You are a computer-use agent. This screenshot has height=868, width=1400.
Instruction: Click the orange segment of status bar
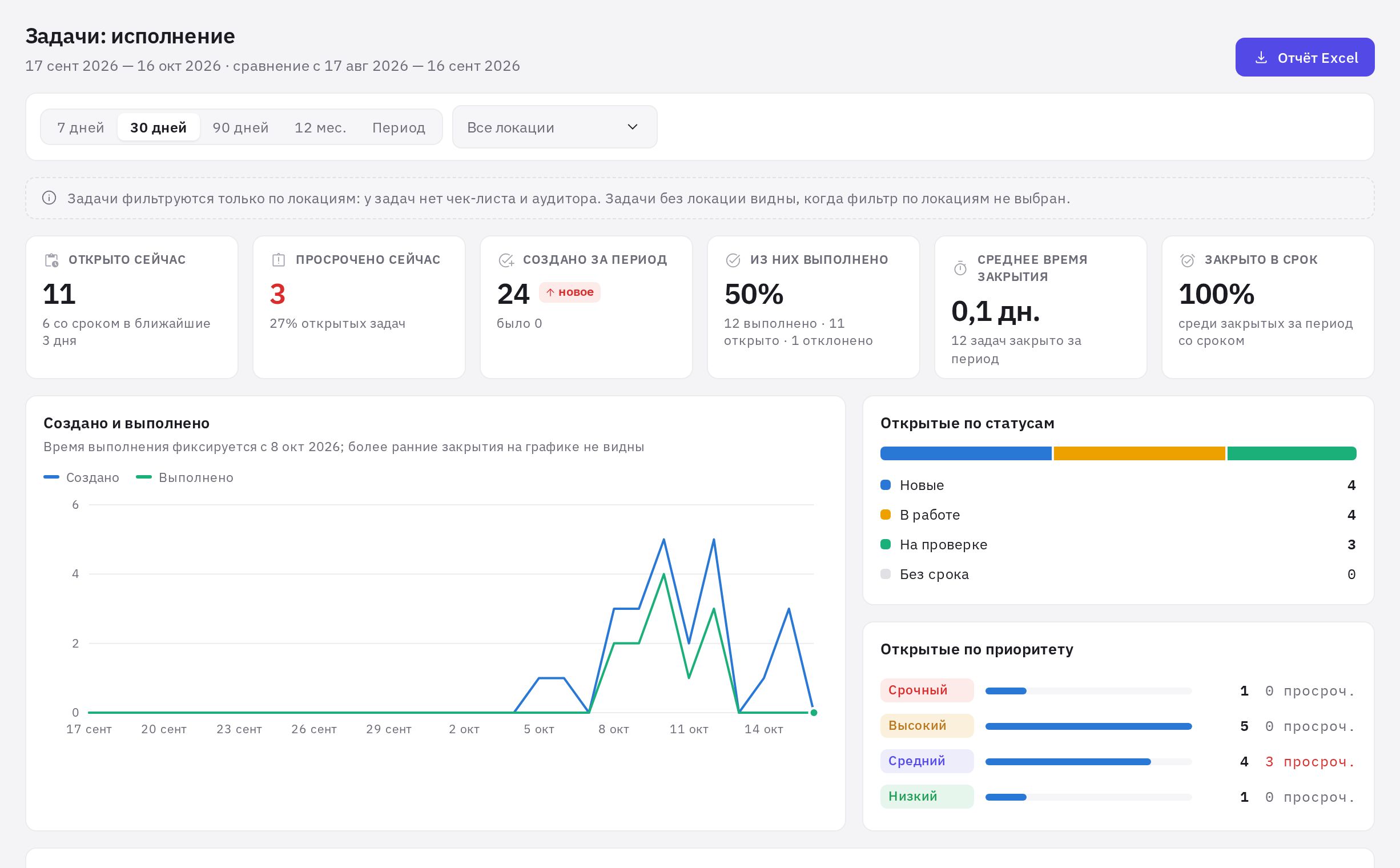[1140, 453]
